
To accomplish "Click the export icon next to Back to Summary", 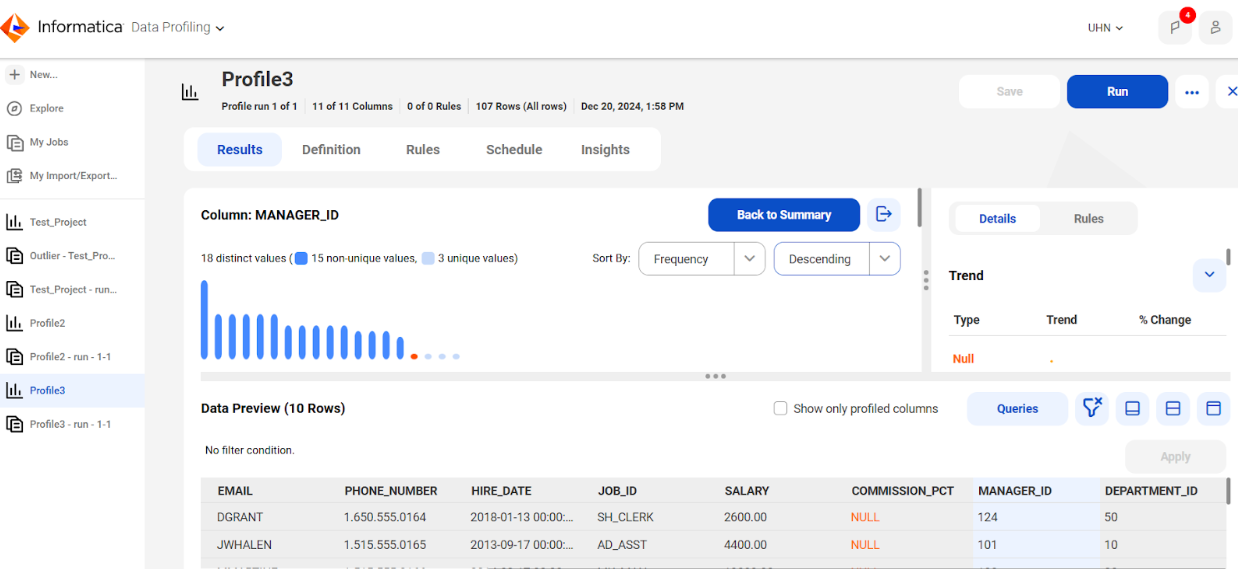I will click(883, 214).
